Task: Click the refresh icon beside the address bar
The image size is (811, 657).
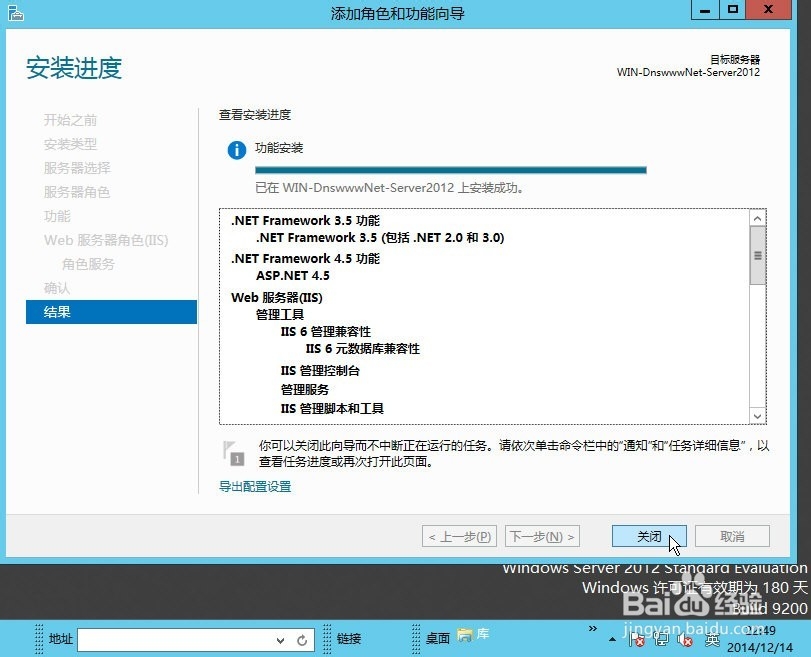Action: pos(304,639)
